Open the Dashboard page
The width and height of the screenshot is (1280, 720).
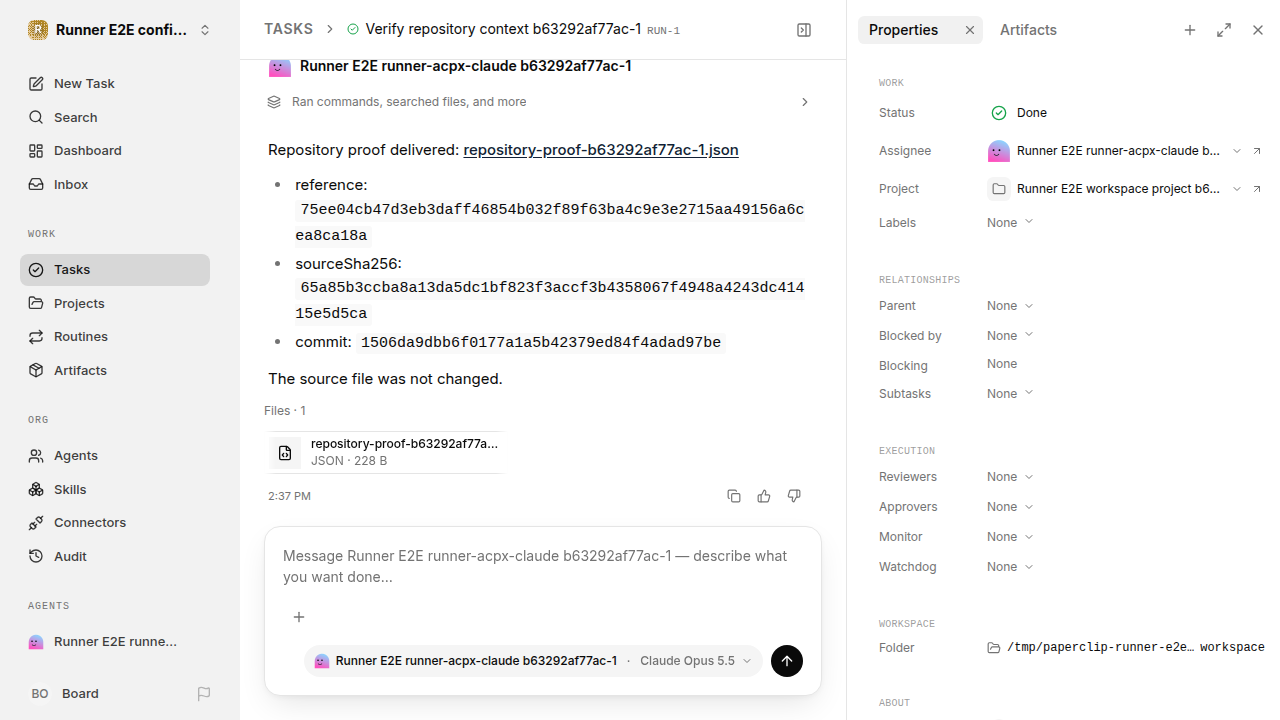click(x=115, y=150)
